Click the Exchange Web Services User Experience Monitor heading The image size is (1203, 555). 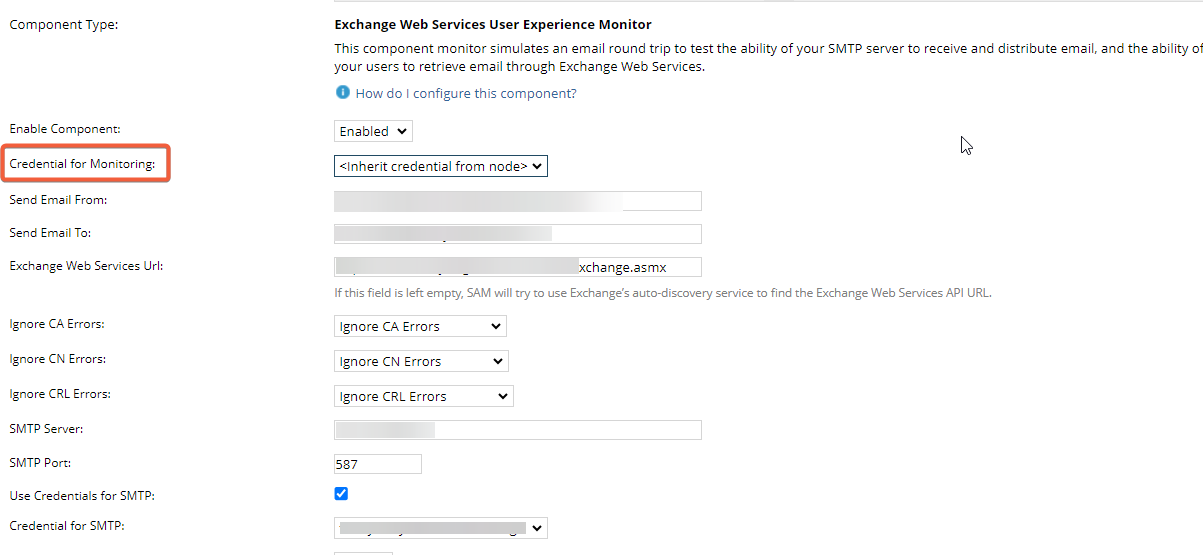tap(492, 24)
